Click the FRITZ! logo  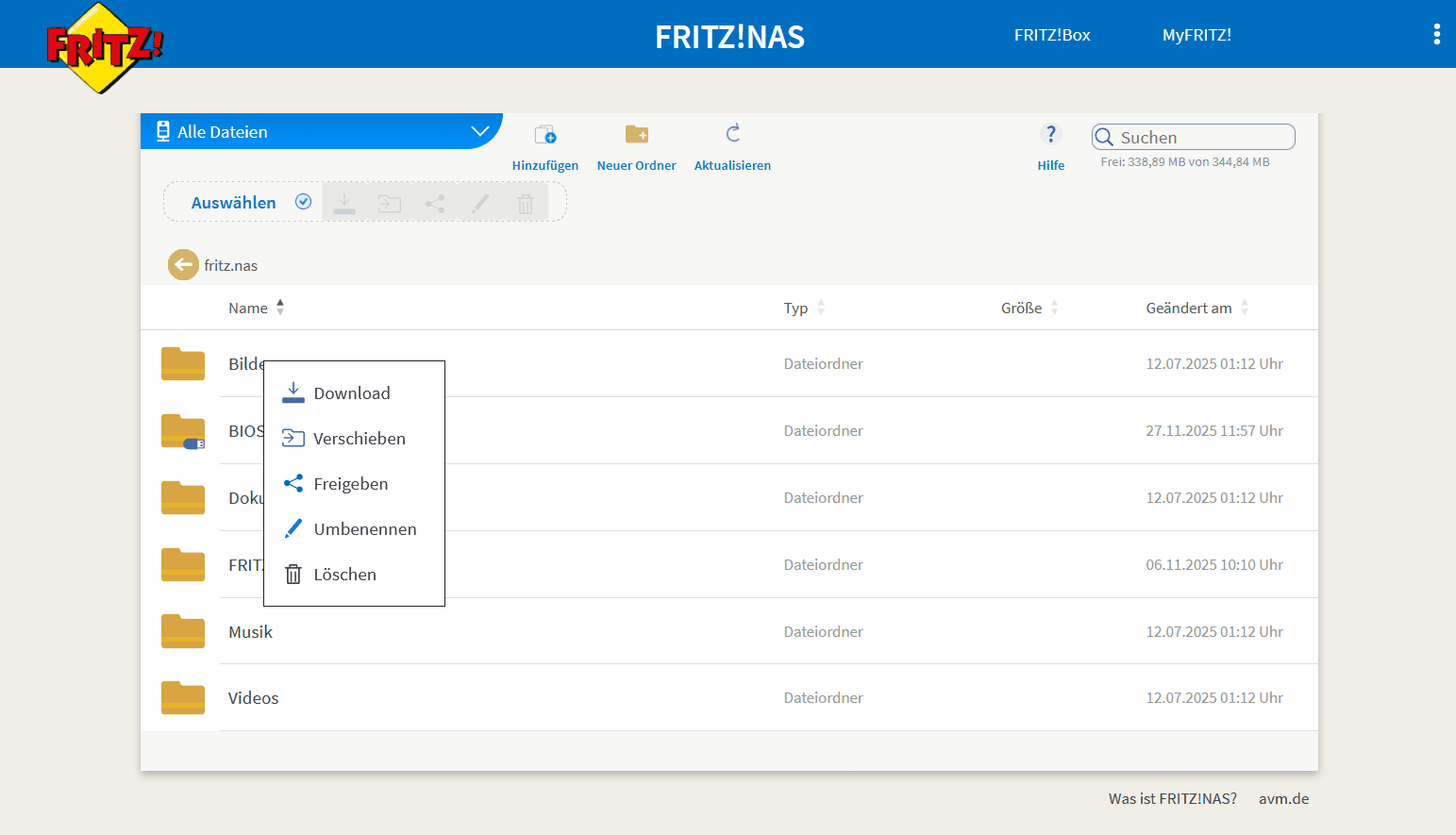[x=104, y=47]
